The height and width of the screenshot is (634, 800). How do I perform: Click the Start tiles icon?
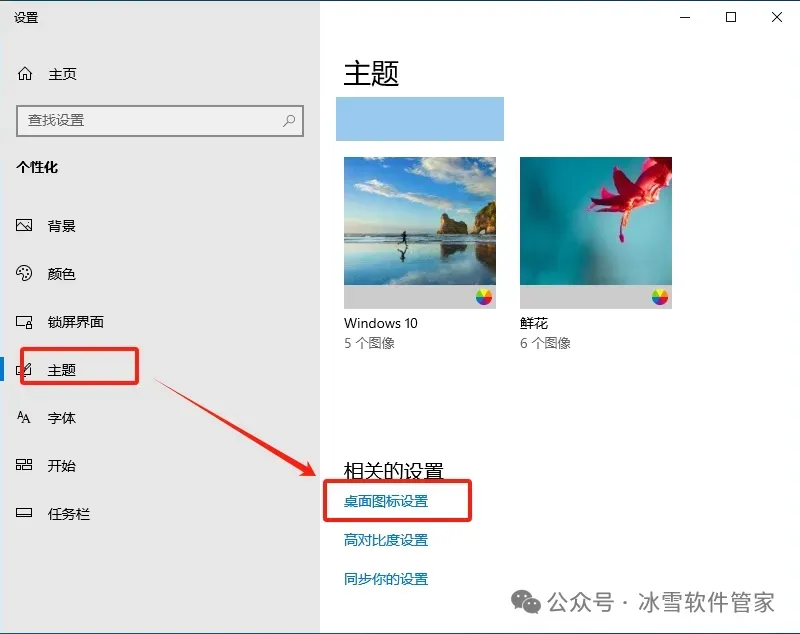coord(24,465)
